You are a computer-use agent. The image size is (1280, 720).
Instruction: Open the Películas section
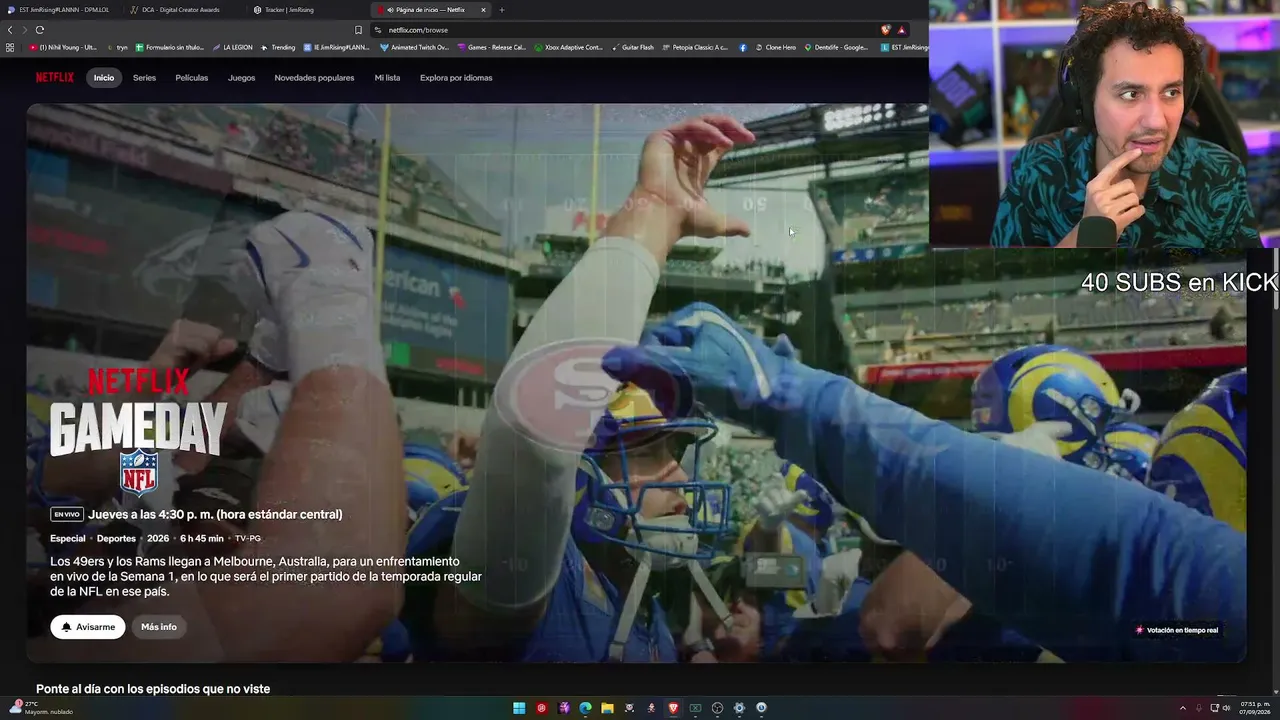[x=192, y=78]
